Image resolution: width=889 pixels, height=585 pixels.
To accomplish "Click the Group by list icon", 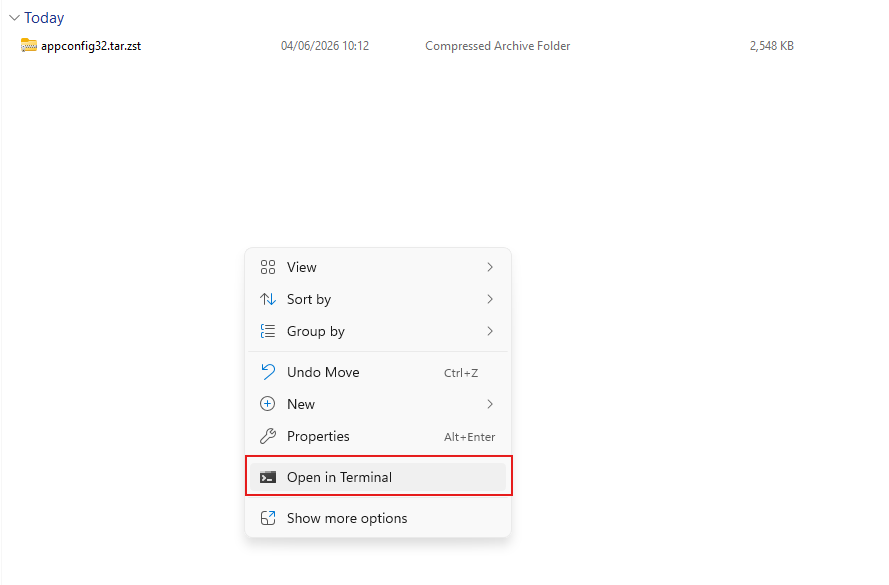I will click(268, 331).
